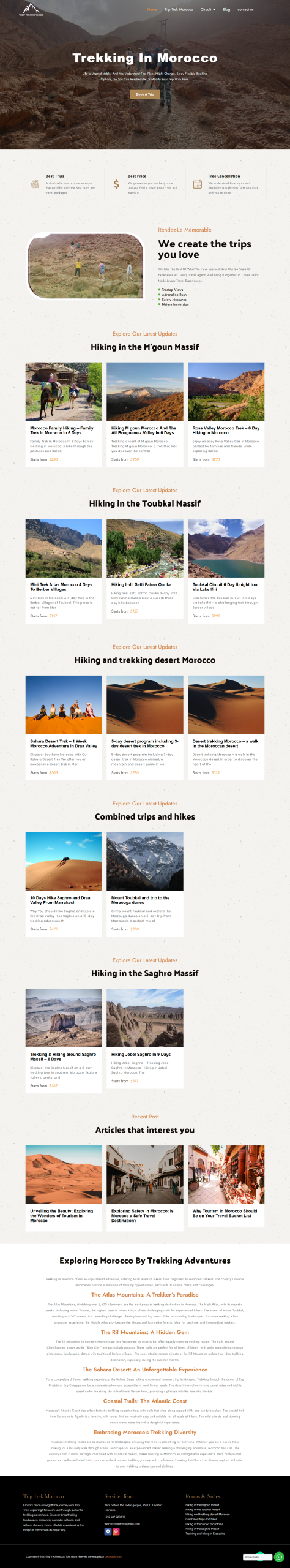Click the Trip Trek Morocco logo
Screen dimensions: 290x1568
point(31,10)
